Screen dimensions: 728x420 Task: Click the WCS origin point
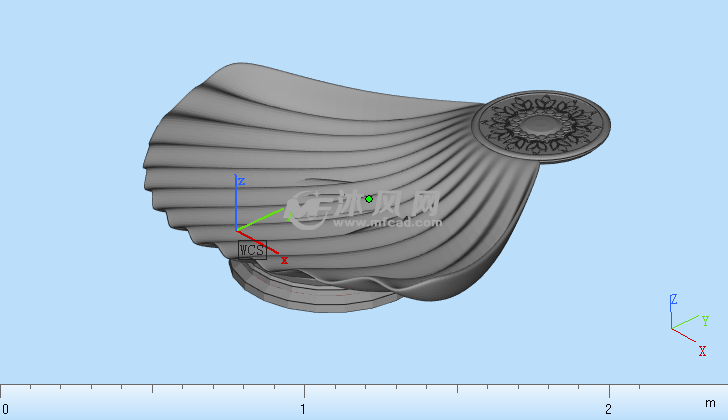click(237, 230)
